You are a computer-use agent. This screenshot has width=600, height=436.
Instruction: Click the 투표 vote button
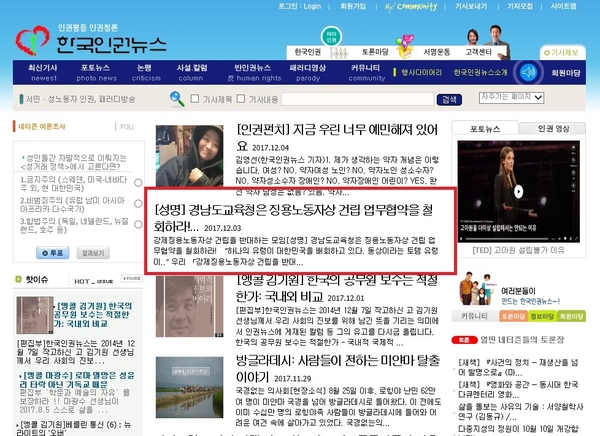(53, 253)
